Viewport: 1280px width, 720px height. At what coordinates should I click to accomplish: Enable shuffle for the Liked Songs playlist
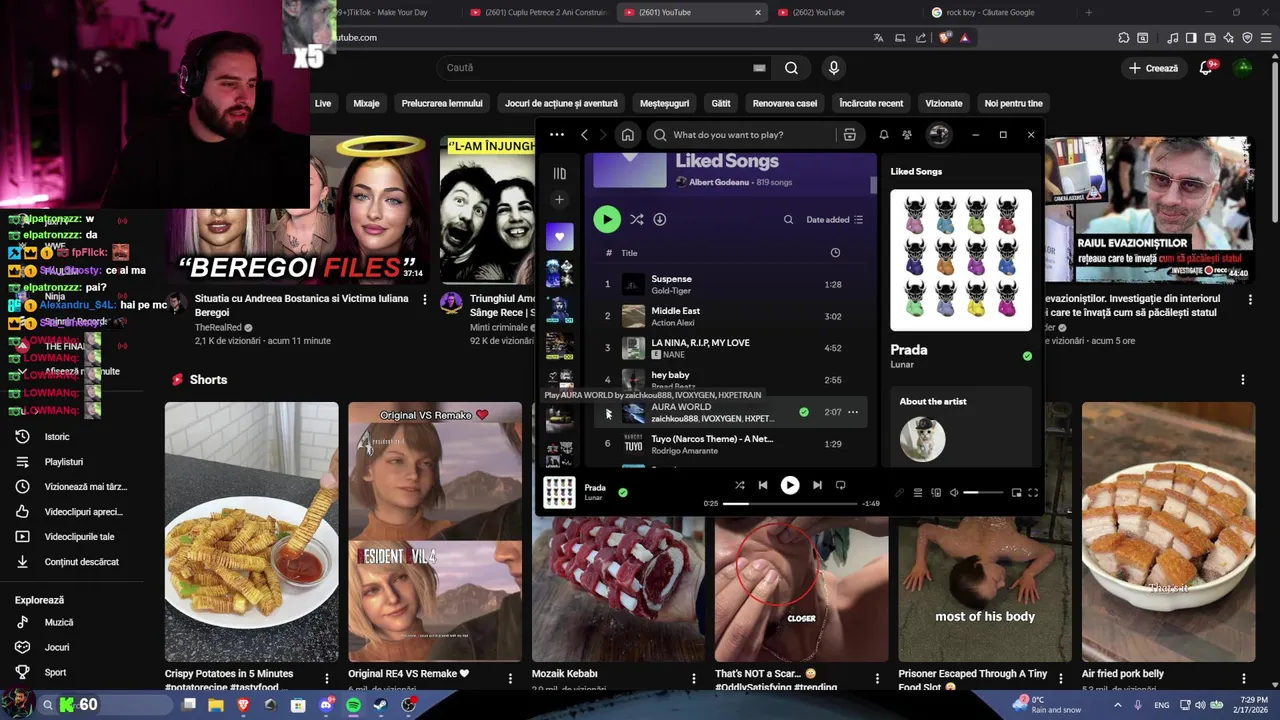tap(636, 219)
